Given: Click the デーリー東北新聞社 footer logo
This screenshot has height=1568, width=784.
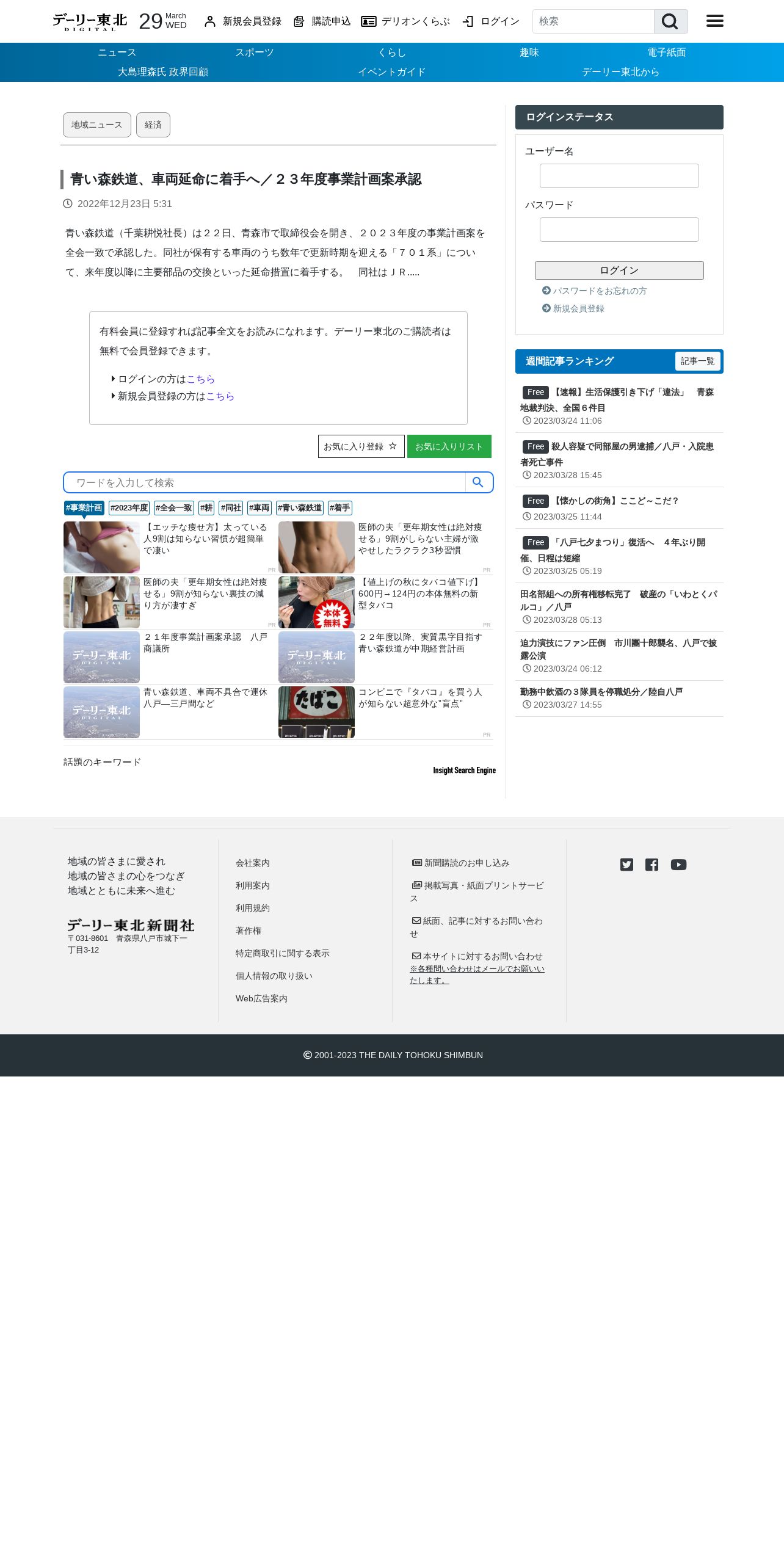Looking at the screenshot, I should [131, 925].
